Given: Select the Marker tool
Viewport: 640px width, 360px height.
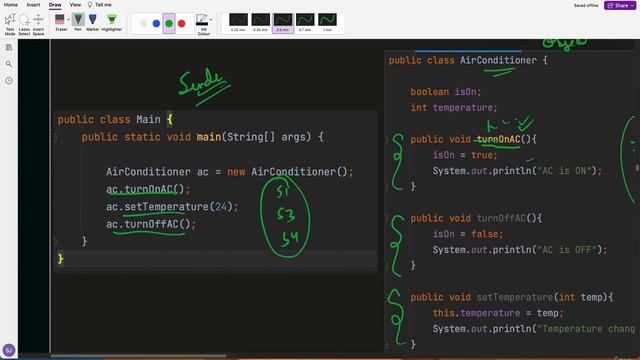Looking at the screenshot, I should [x=93, y=22].
